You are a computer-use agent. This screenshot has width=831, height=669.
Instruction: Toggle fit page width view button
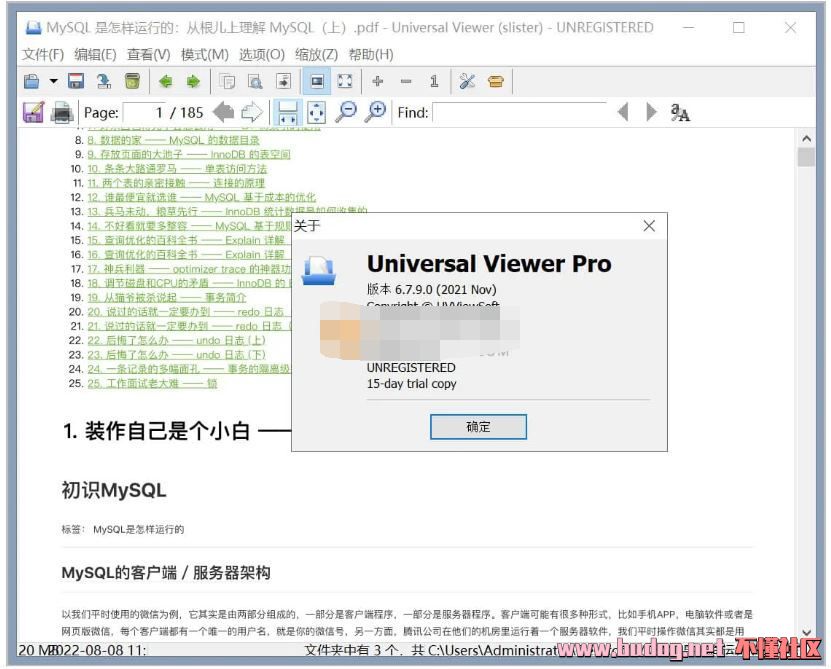(x=287, y=112)
